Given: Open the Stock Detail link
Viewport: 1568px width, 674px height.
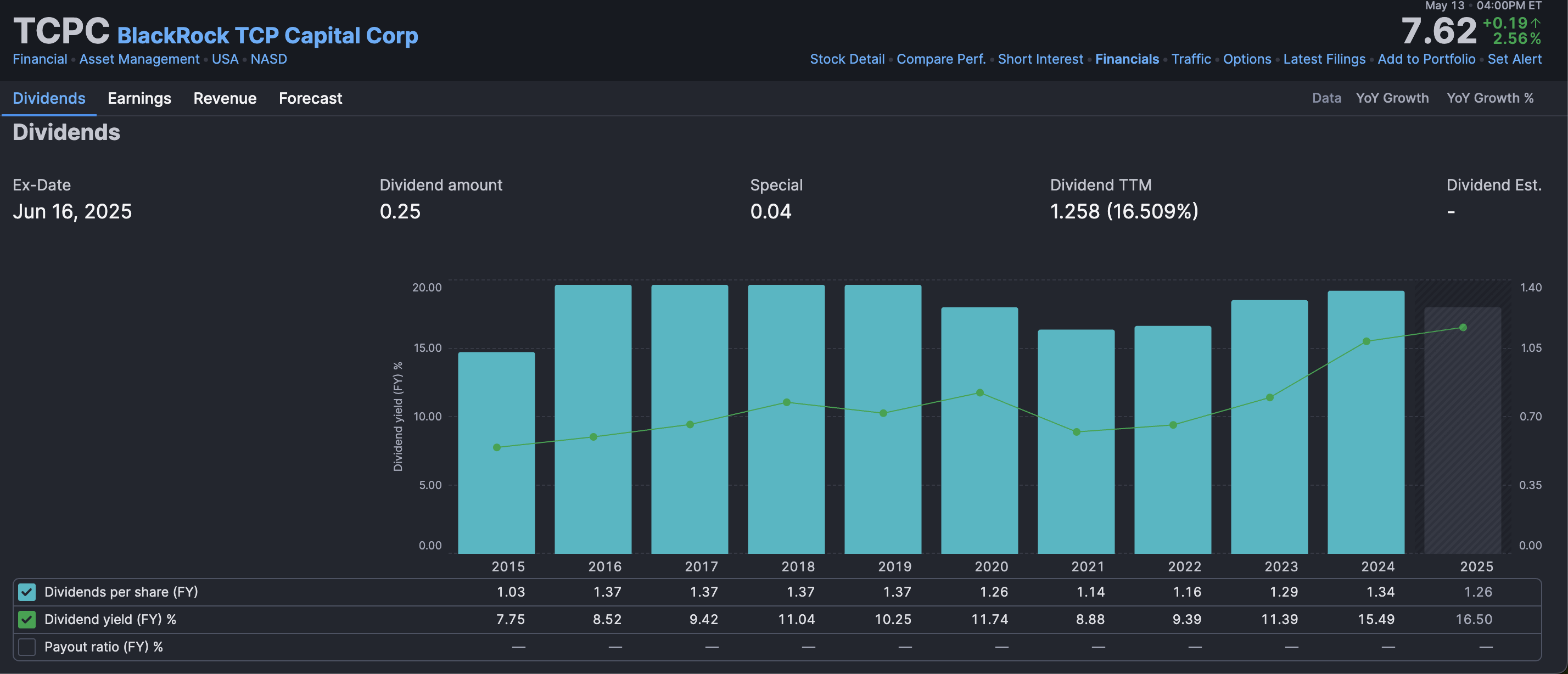Looking at the screenshot, I should click(x=847, y=59).
